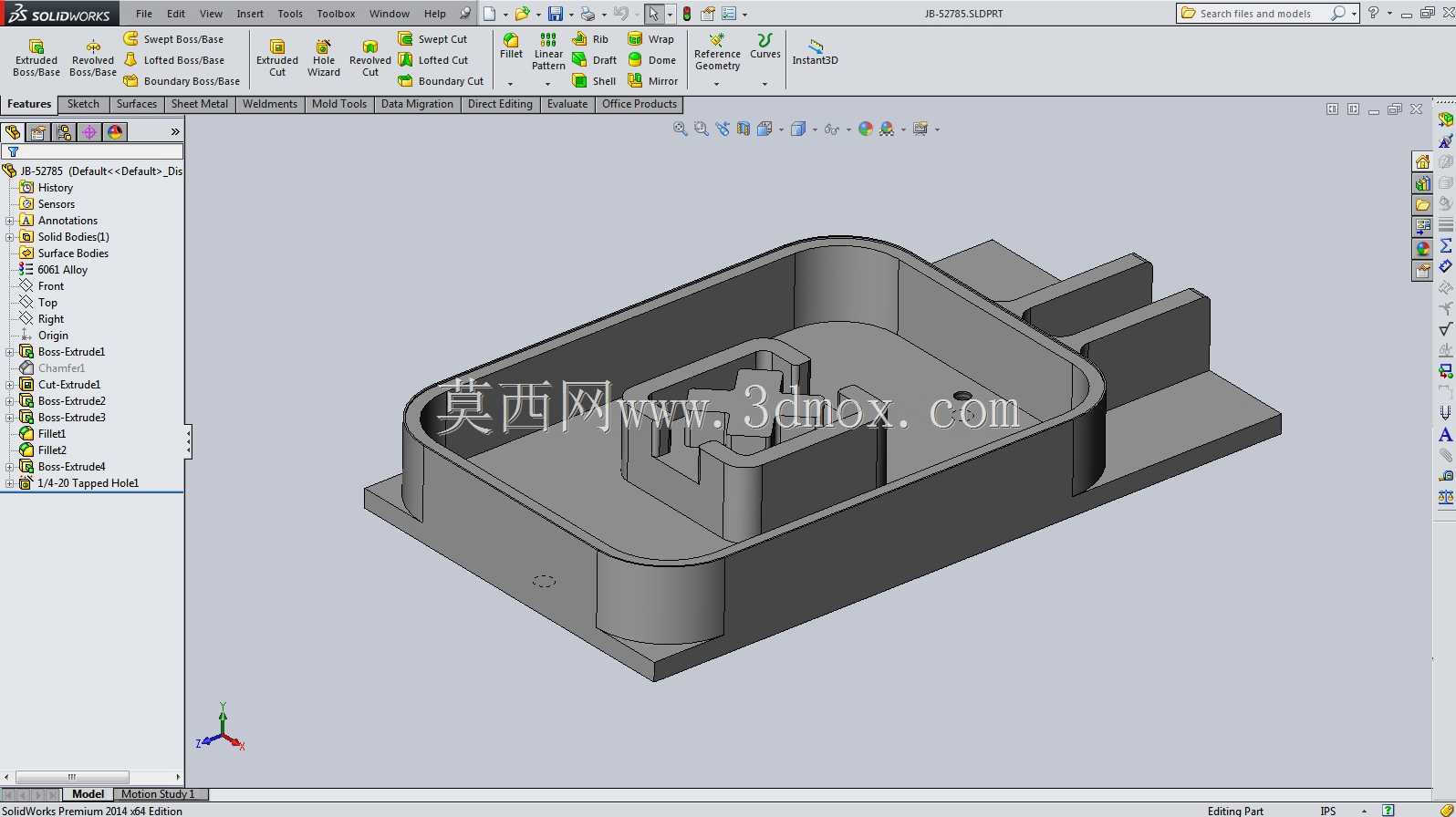The width and height of the screenshot is (1456, 817).
Task: Click the Save icon in the toolbar
Action: pyautogui.click(x=555, y=14)
